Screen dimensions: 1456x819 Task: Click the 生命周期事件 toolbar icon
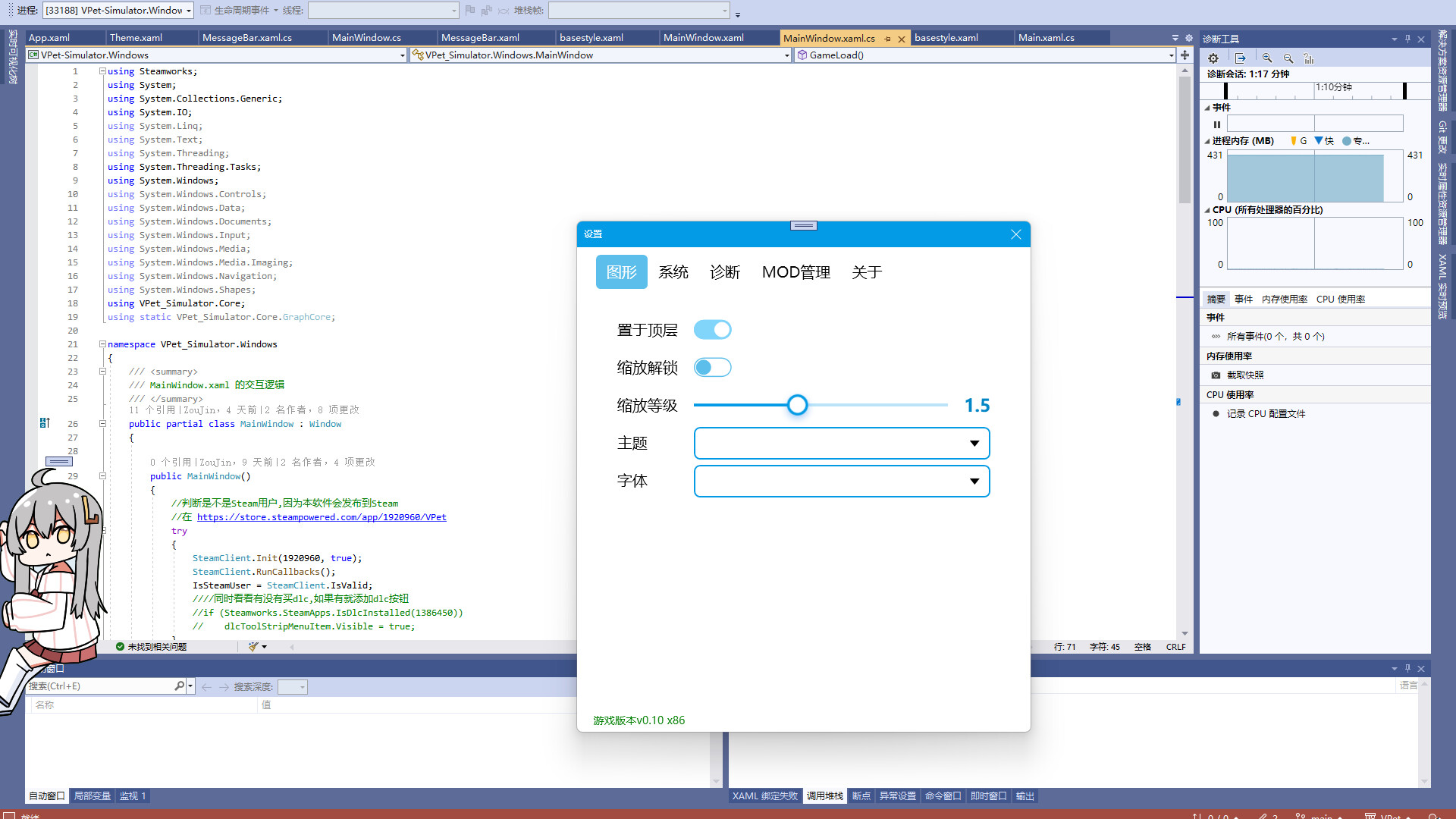205,11
